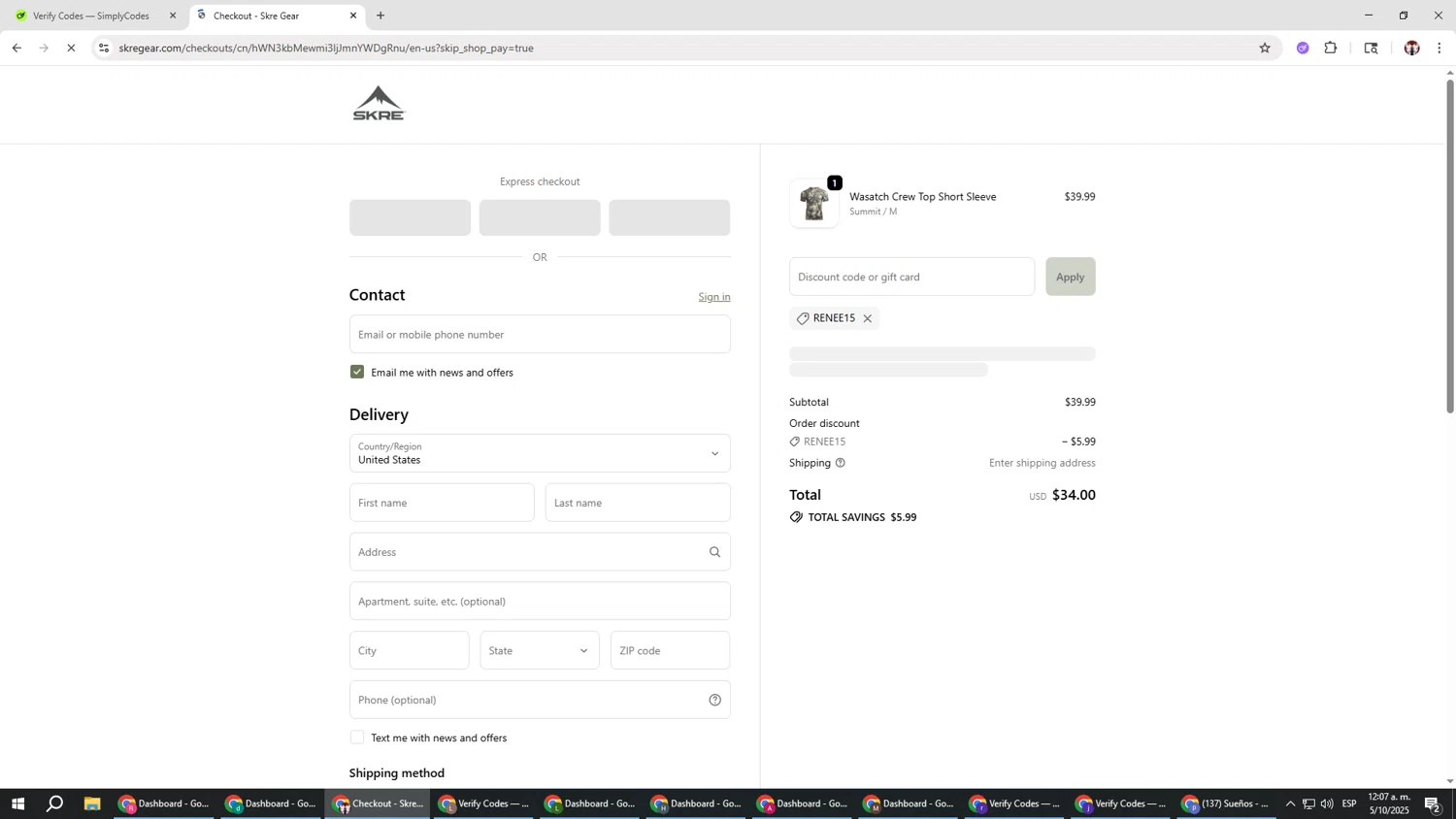Open the tab search side panel icon
The height and width of the screenshot is (819, 1456).
[1372, 48]
